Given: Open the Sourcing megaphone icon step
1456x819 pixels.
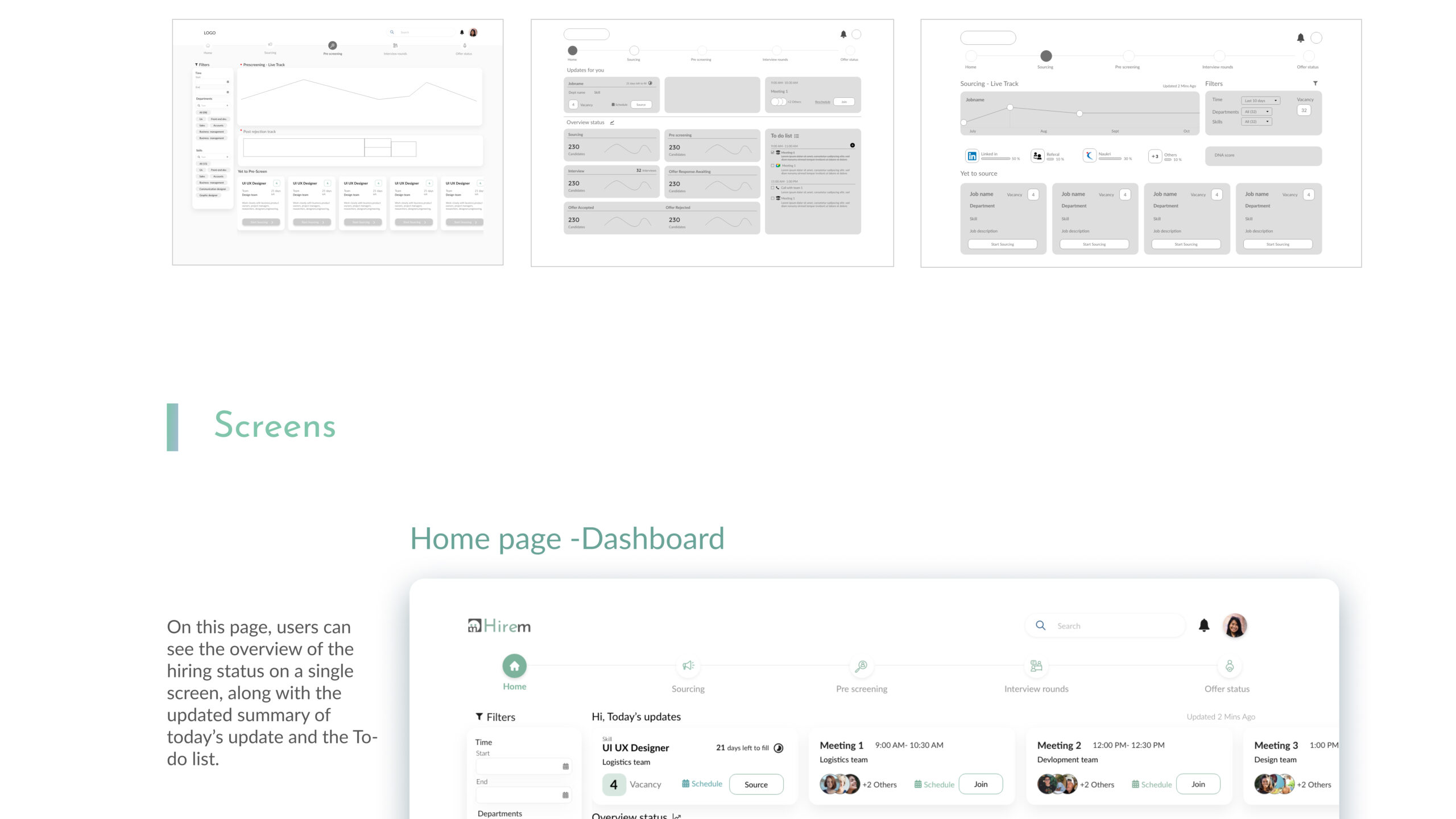Looking at the screenshot, I should pyautogui.click(x=688, y=666).
